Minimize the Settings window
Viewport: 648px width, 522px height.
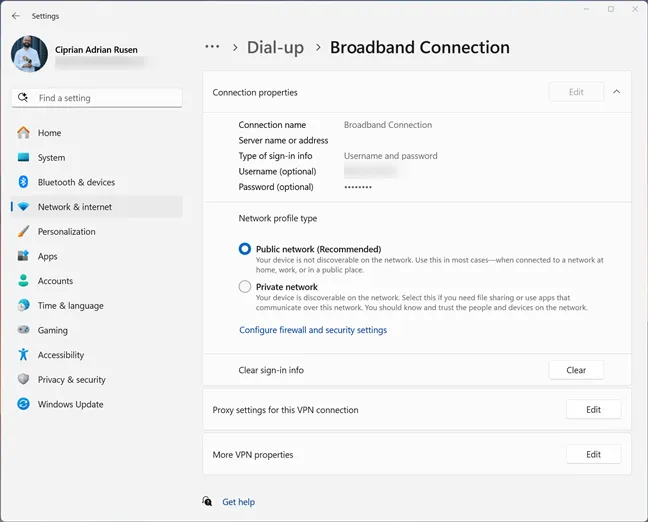(x=586, y=9)
